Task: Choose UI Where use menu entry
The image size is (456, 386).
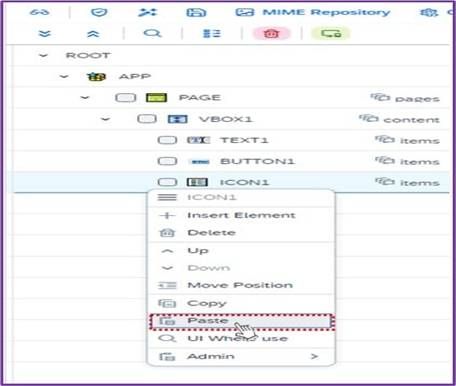Action: click(x=241, y=339)
